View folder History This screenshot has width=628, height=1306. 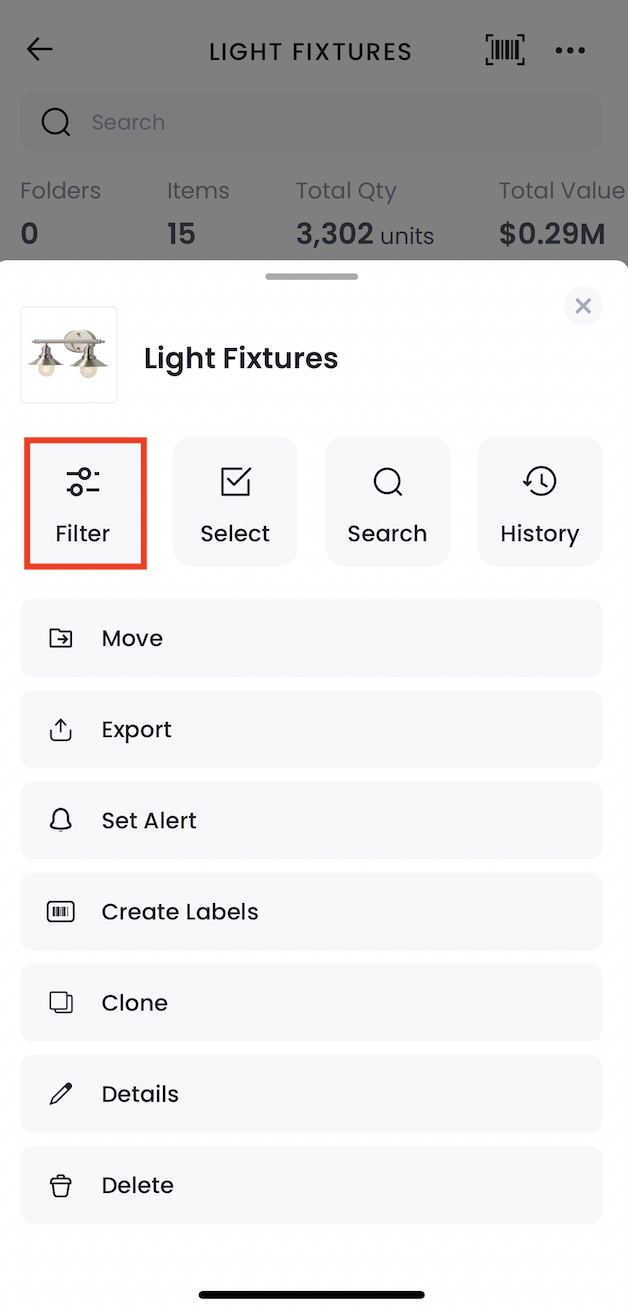click(540, 502)
